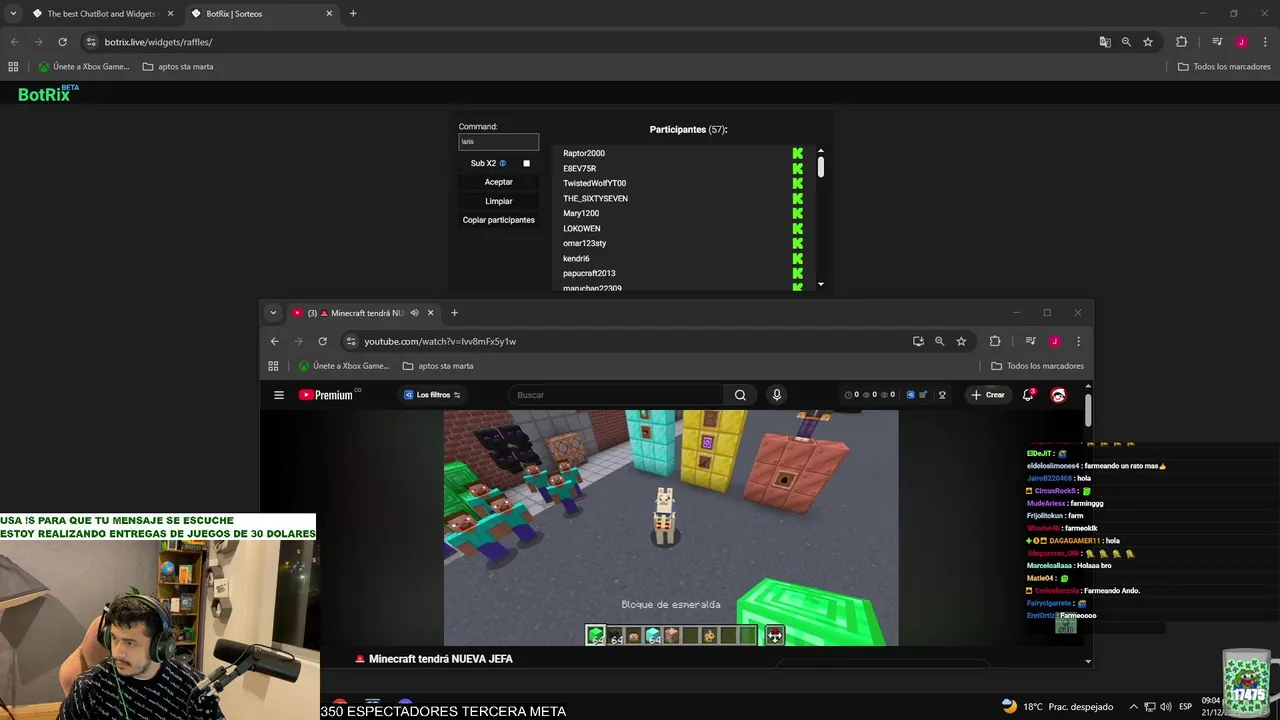Open YouTube hamburger guide menu
The height and width of the screenshot is (720, 1280).
tap(279, 395)
